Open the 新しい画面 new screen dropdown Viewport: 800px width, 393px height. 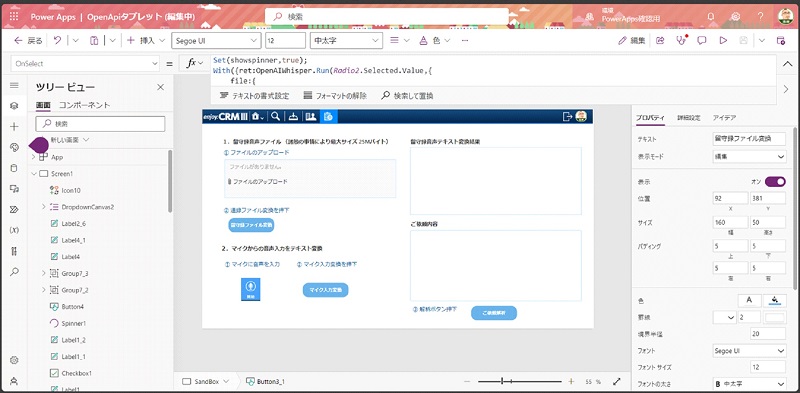70,140
